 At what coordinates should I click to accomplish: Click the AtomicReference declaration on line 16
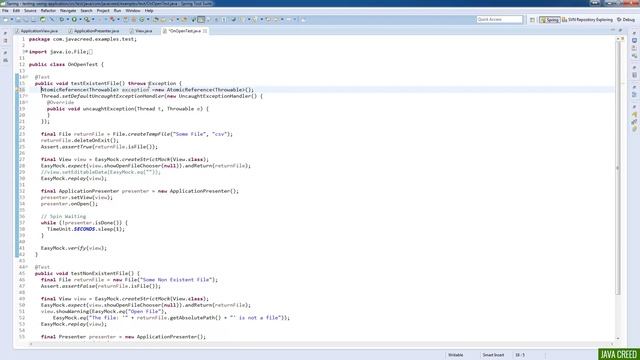click(147, 90)
